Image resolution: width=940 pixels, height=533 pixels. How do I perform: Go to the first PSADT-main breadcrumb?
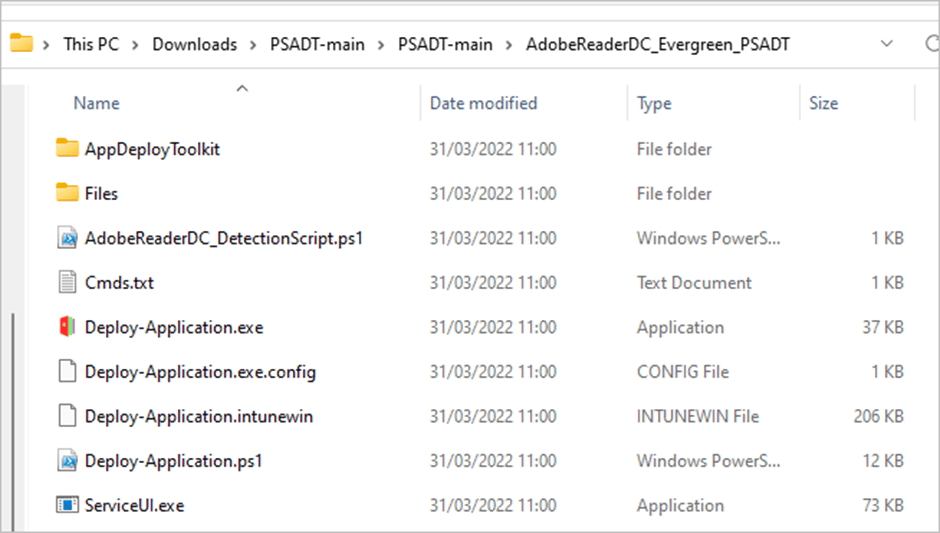point(317,44)
